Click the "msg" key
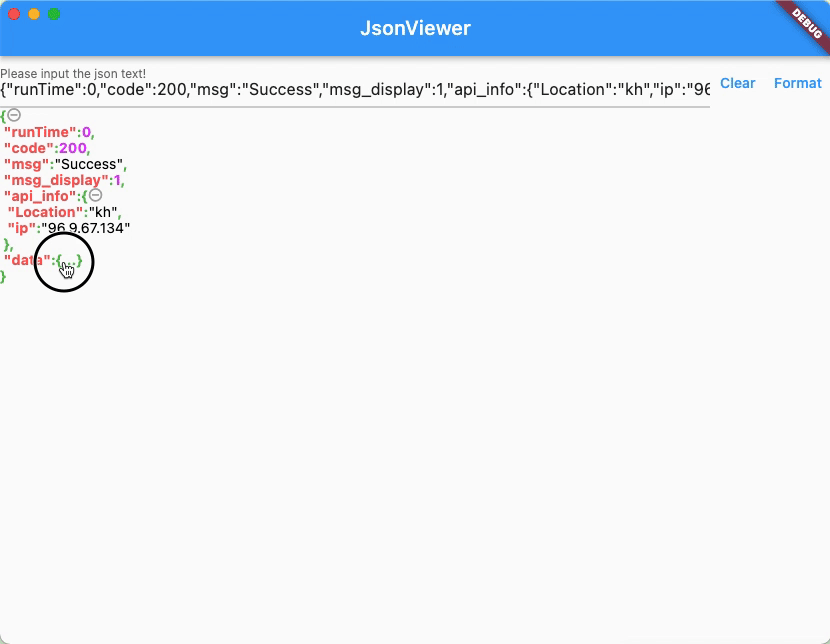830x644 pixels. click(x=26, y=164)
